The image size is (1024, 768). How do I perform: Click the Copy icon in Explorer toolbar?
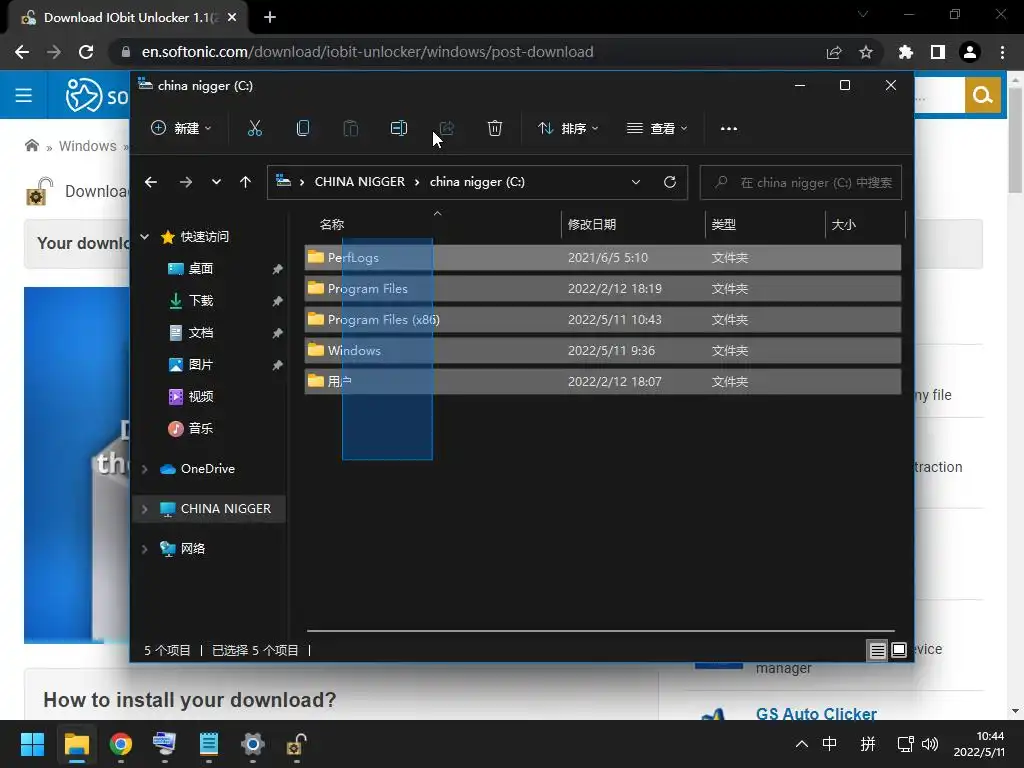pos(303,129)
